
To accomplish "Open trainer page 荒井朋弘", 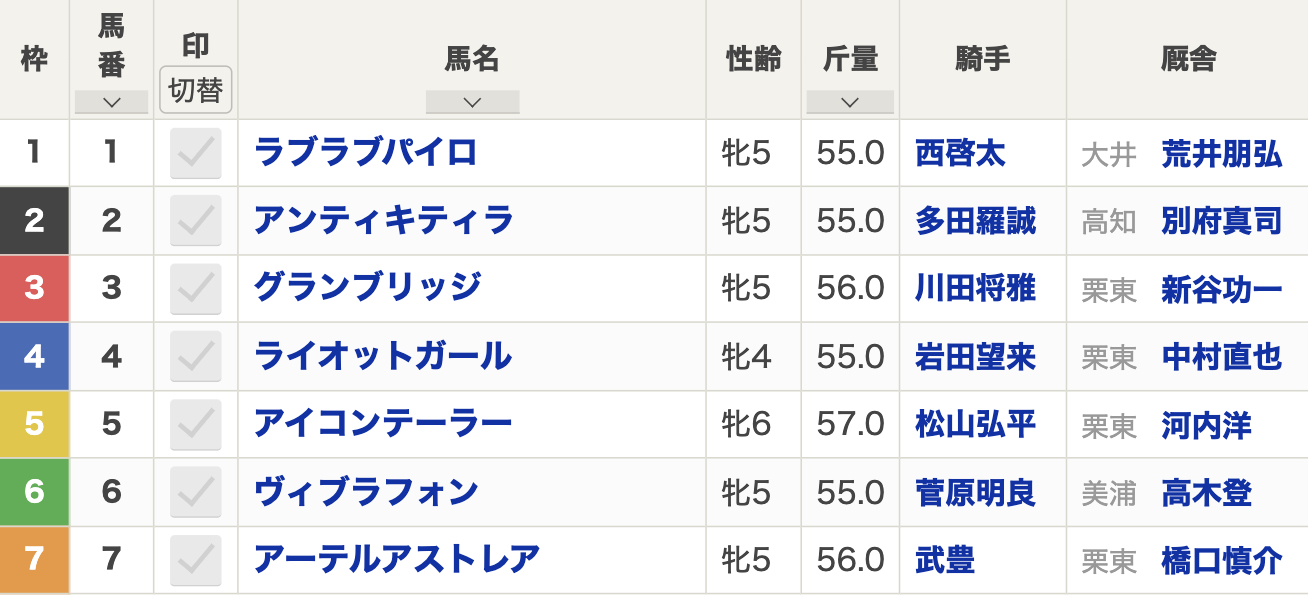I will [1222, 153].
